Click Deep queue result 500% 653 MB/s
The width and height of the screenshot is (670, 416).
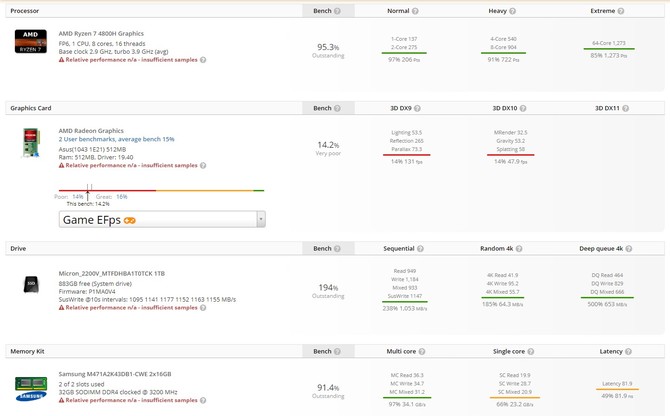[607, 304]
